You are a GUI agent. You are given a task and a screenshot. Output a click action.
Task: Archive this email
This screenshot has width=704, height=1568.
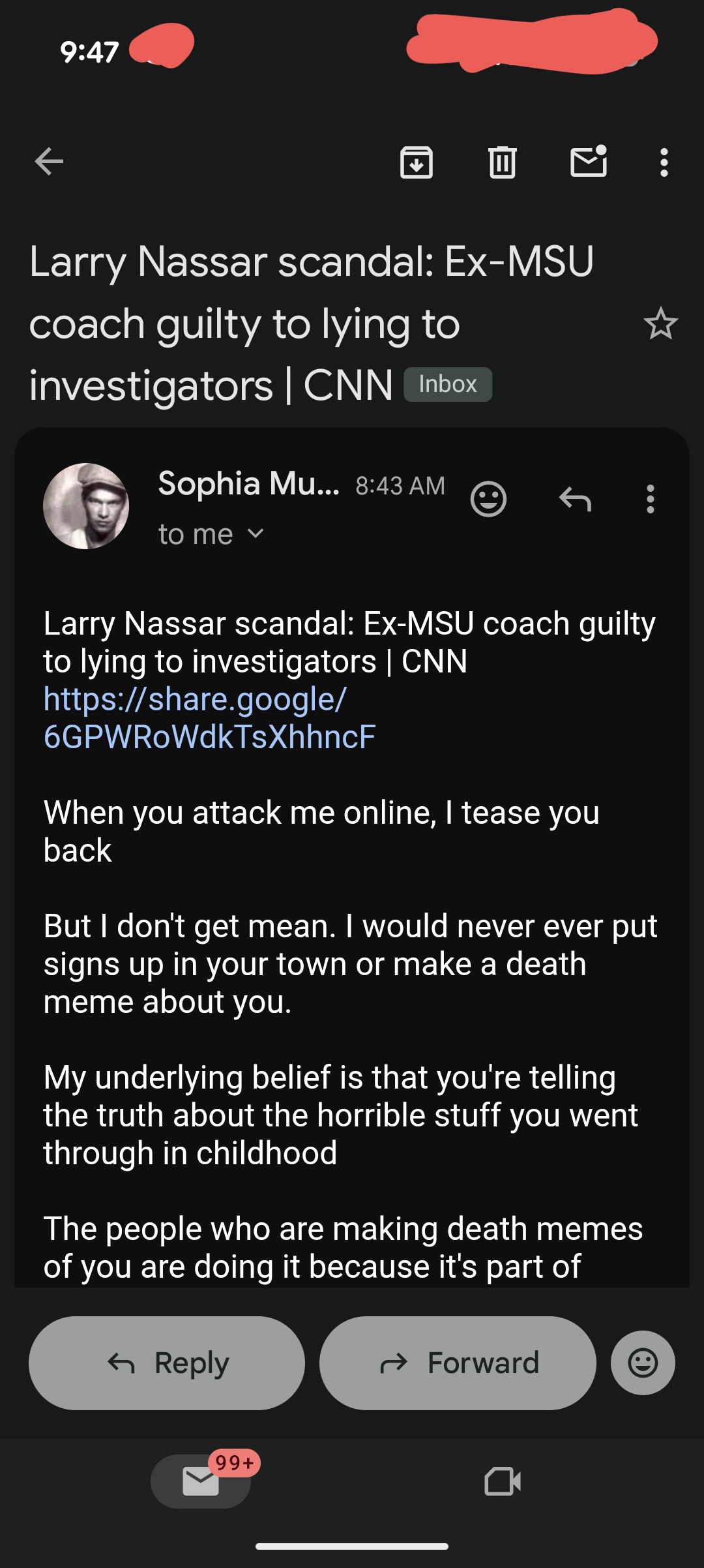417,162
